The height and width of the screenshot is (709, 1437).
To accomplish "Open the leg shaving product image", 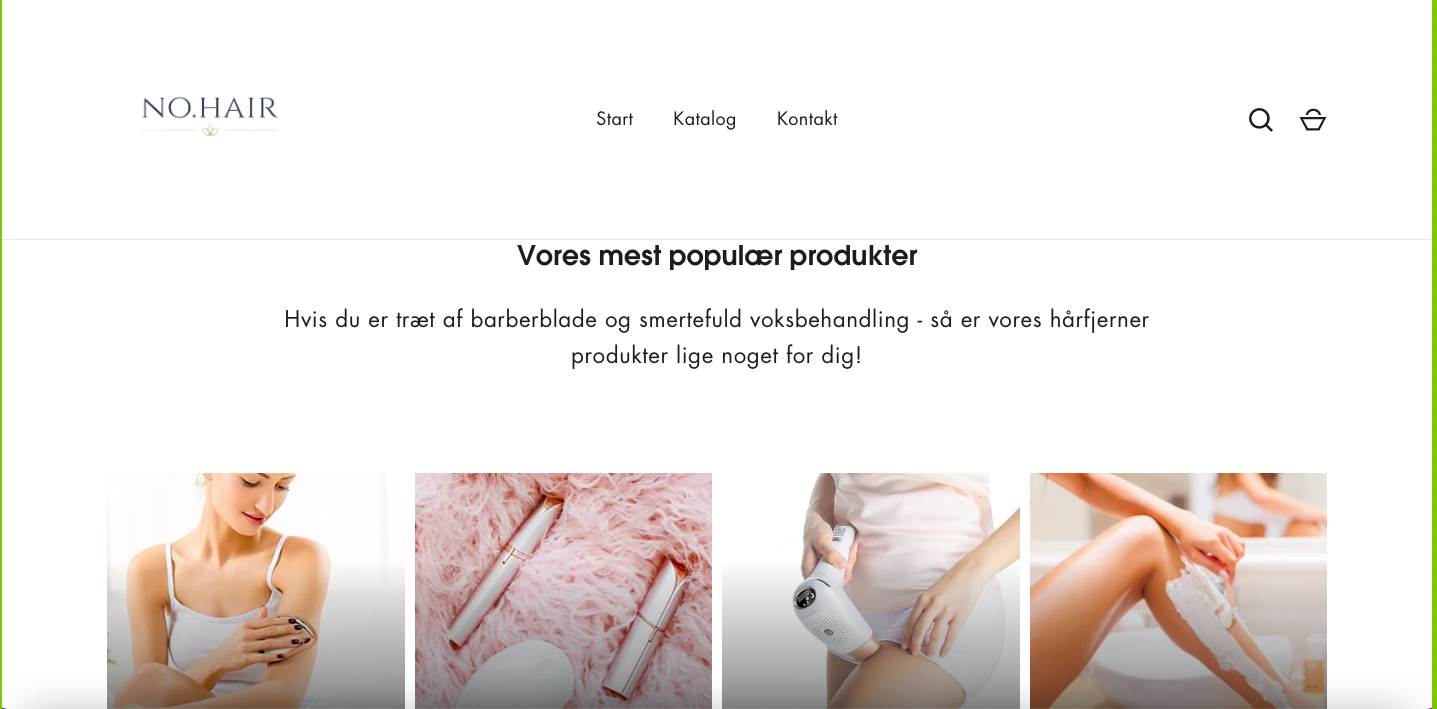I will 1178,591.
